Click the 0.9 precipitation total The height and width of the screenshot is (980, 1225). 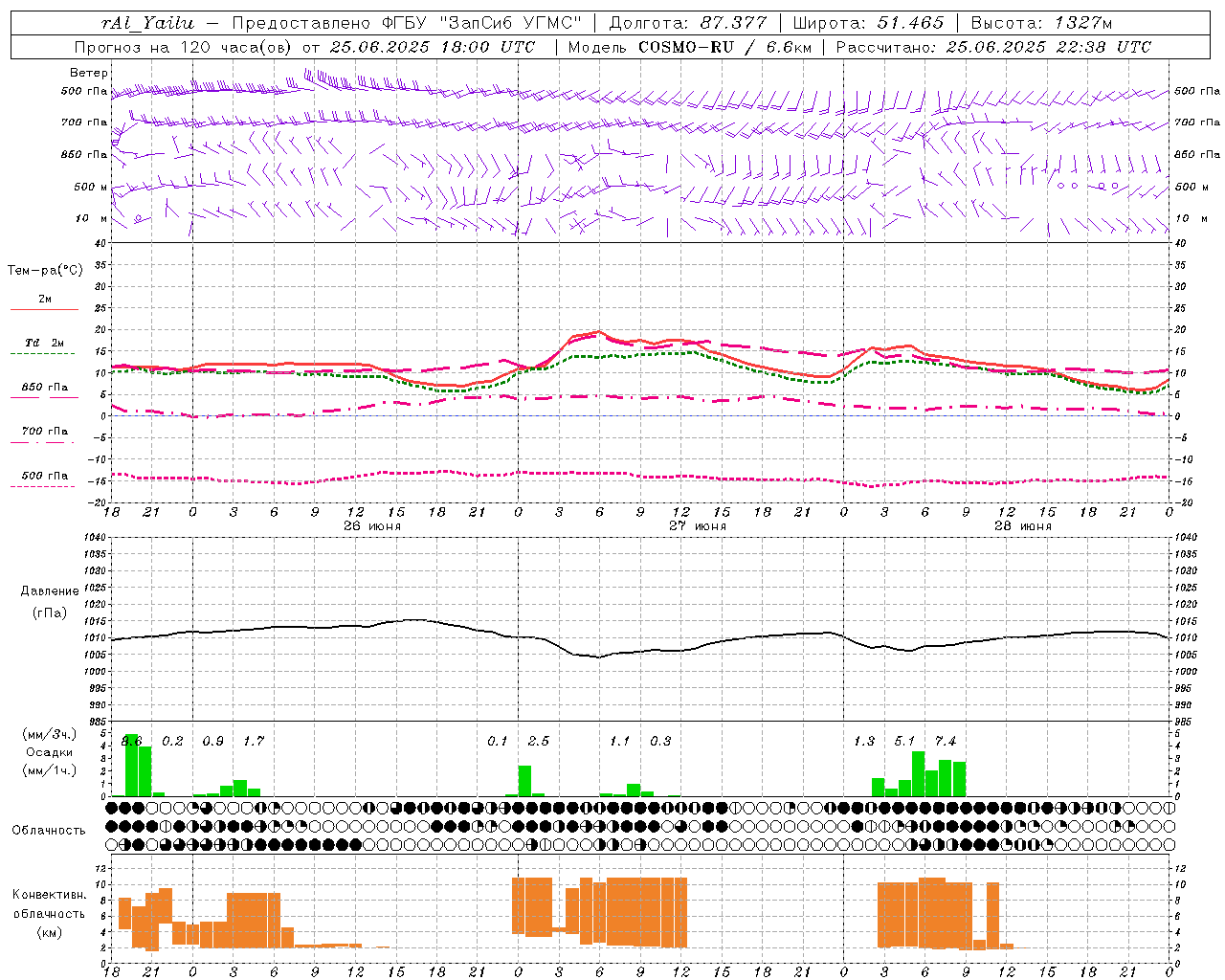213,741
